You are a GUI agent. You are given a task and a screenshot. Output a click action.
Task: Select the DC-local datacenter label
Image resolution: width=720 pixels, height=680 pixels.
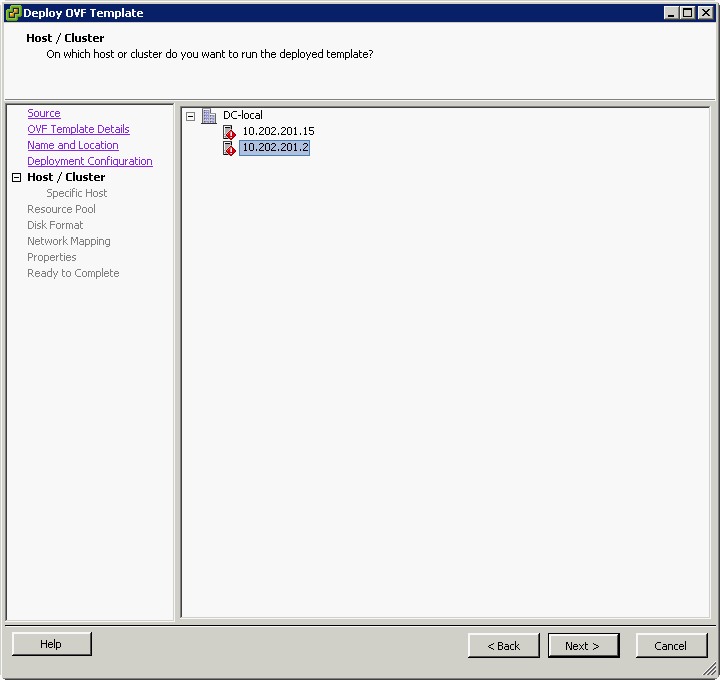coord(243,116)
